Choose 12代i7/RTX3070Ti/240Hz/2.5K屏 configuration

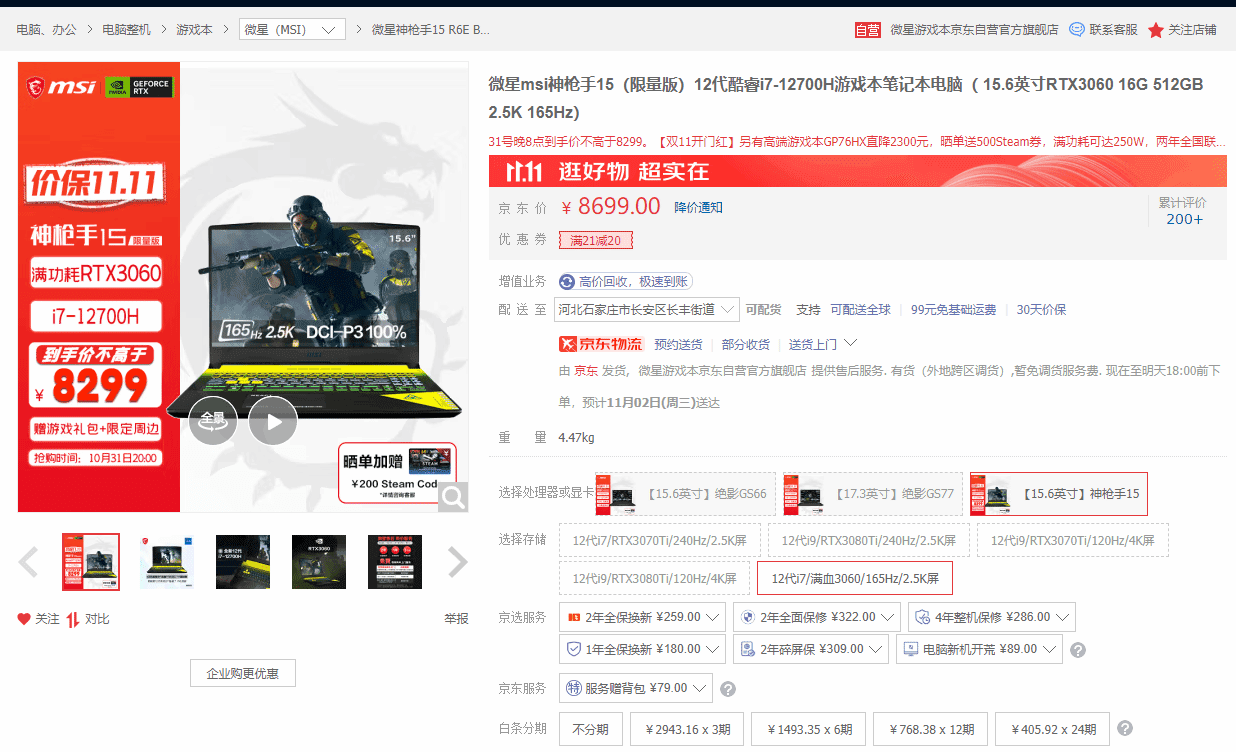click(659, 540)
